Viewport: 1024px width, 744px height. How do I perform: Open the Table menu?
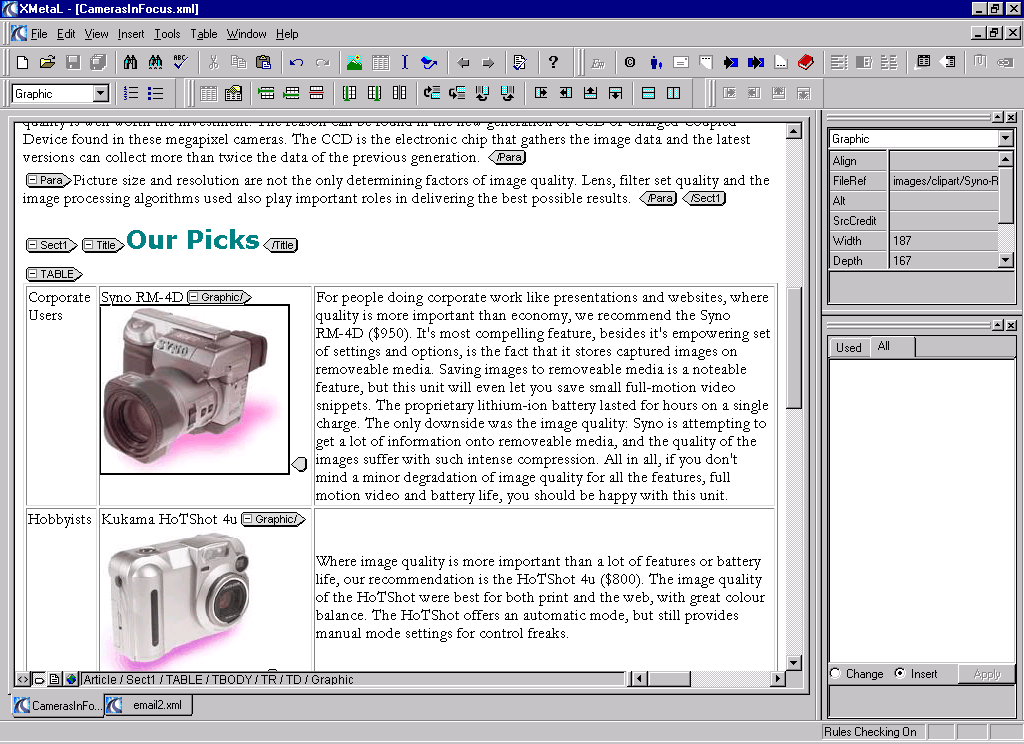coord(204,34)
